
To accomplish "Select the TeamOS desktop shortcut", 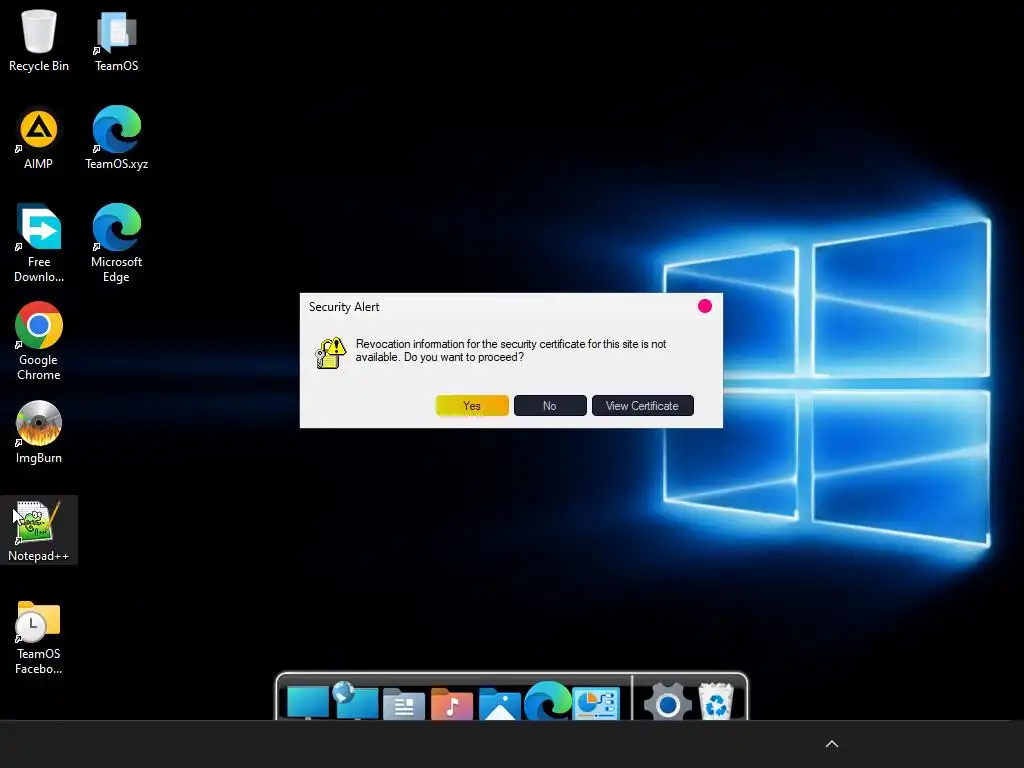I will pyautogui.click(x=116, y=40).
